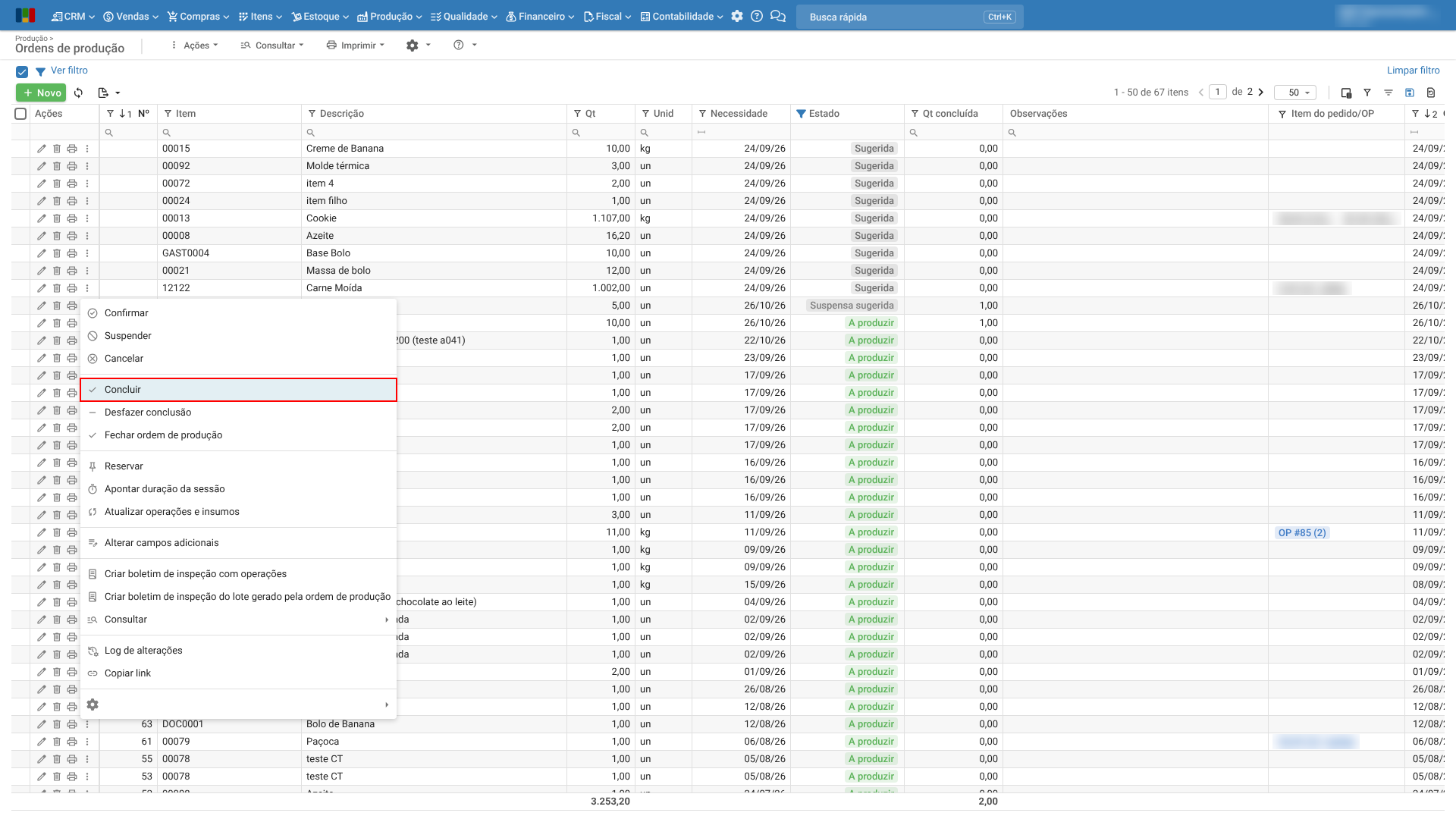The width and height of the screenshot is (1456, 819).
Task: Click the refresh icon next to Novo
Action: (x=79, y=93)
